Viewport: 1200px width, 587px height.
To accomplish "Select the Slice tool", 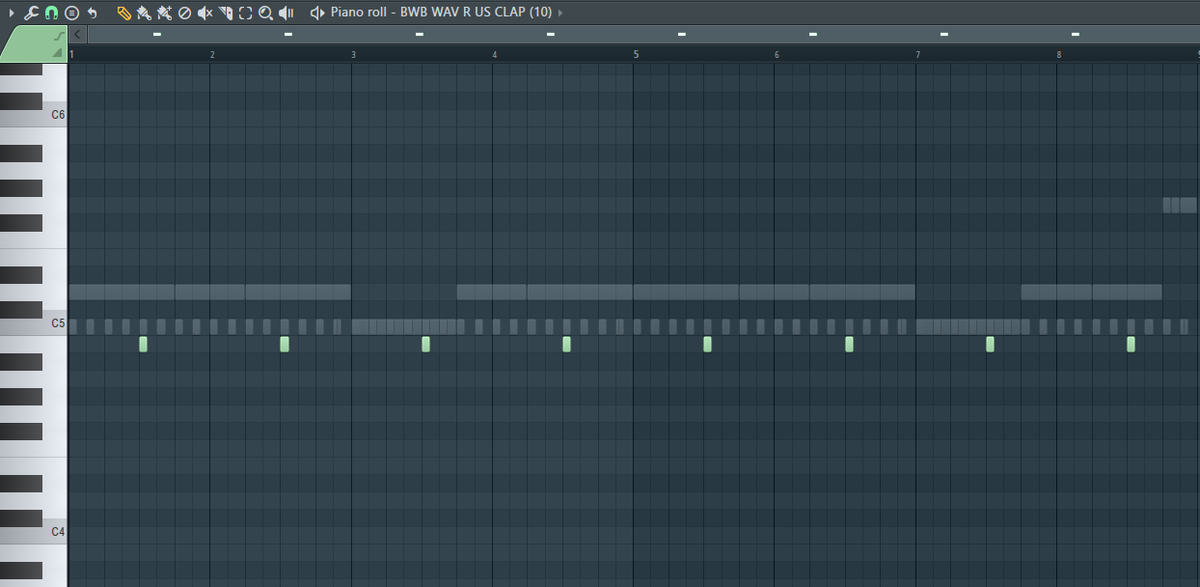I will [226, 13].
